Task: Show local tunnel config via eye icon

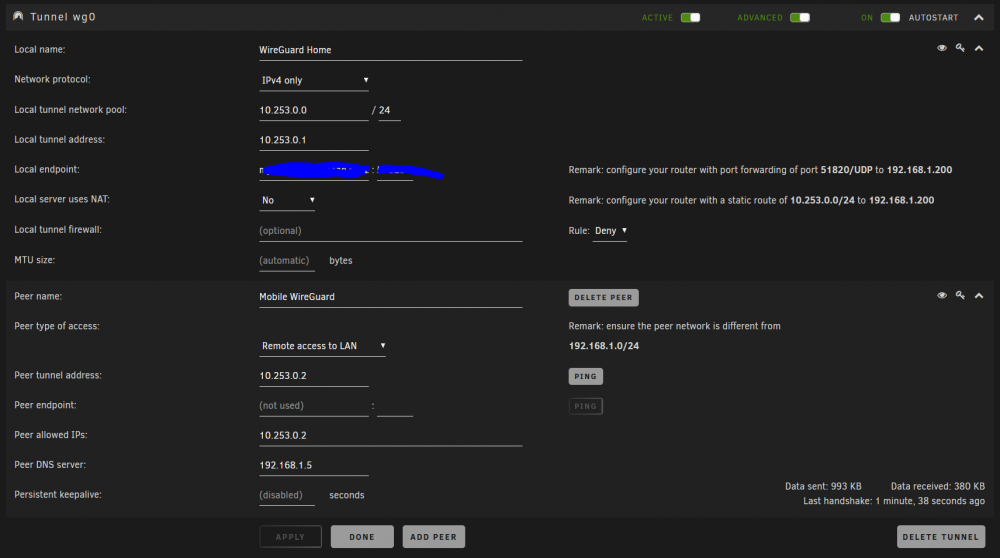Action: [941, 48]
